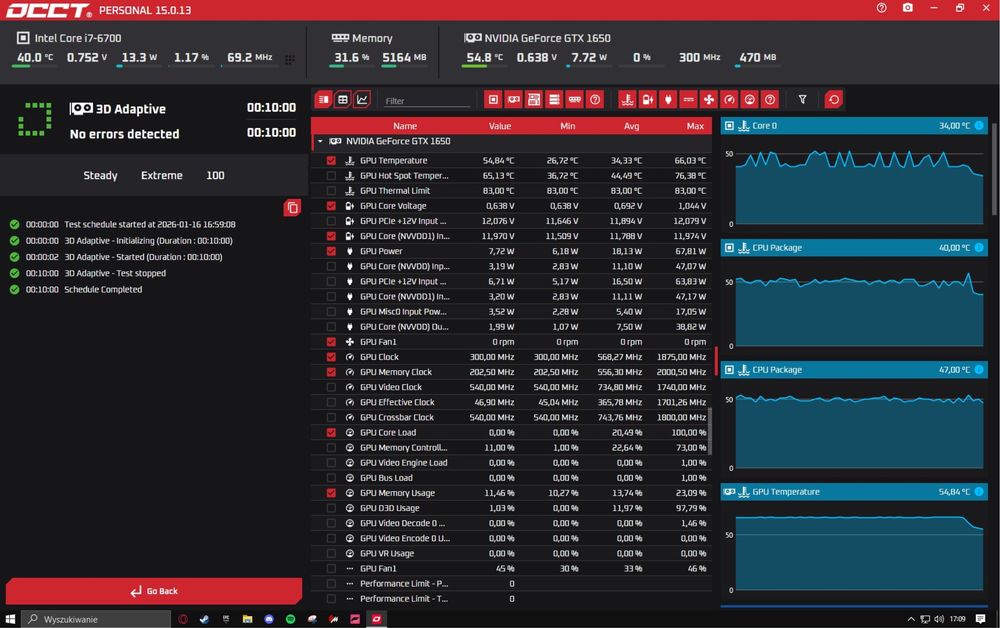Open info icon on the GPU Temperature graph

(979, 492)
